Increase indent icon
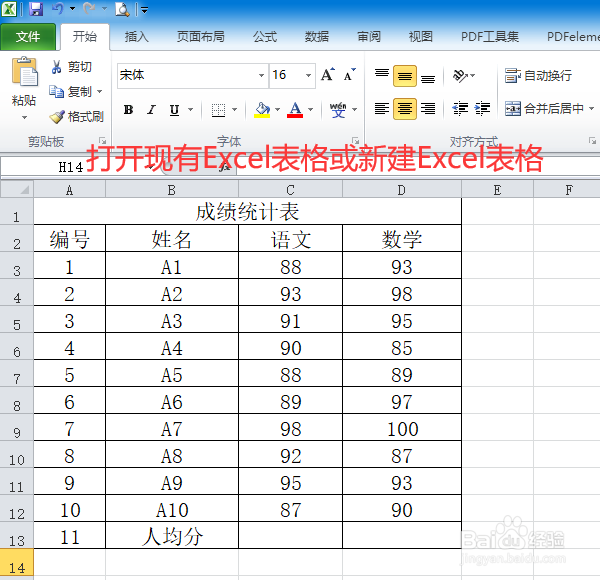The image size is (600, 580). pos(482,109)
